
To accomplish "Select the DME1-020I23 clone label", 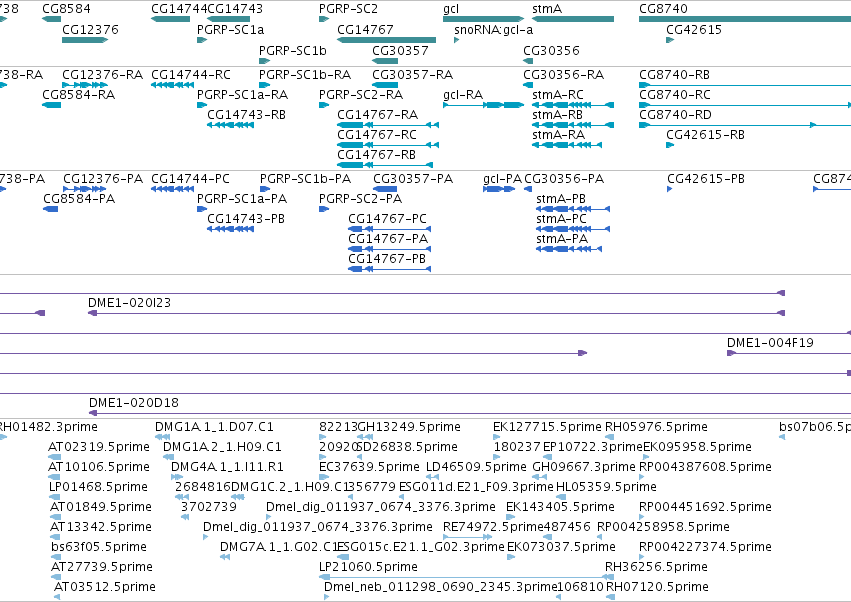I will [129, 303].
